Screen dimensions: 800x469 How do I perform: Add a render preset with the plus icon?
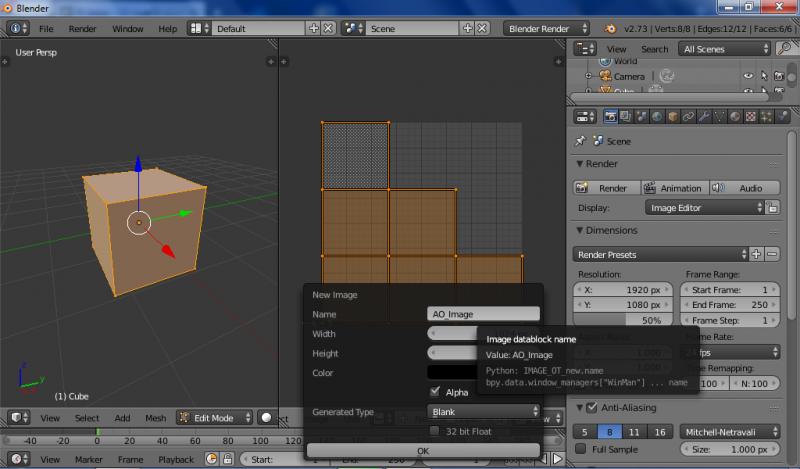tap(756, 254)
